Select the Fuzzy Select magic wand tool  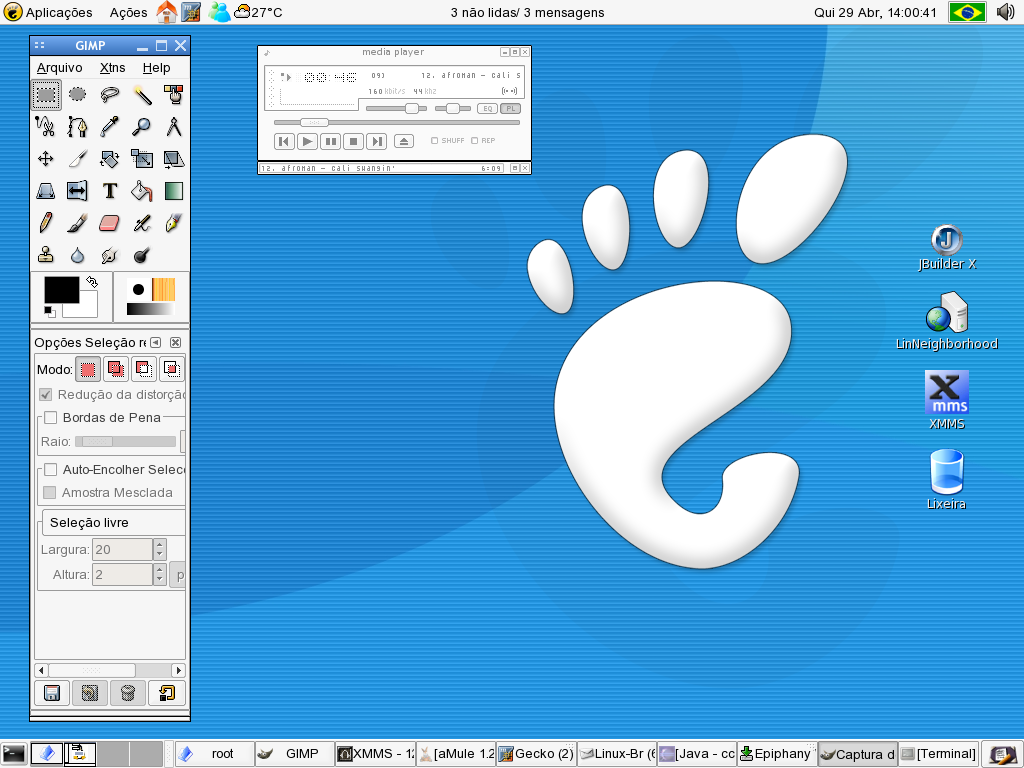point(142,95)
